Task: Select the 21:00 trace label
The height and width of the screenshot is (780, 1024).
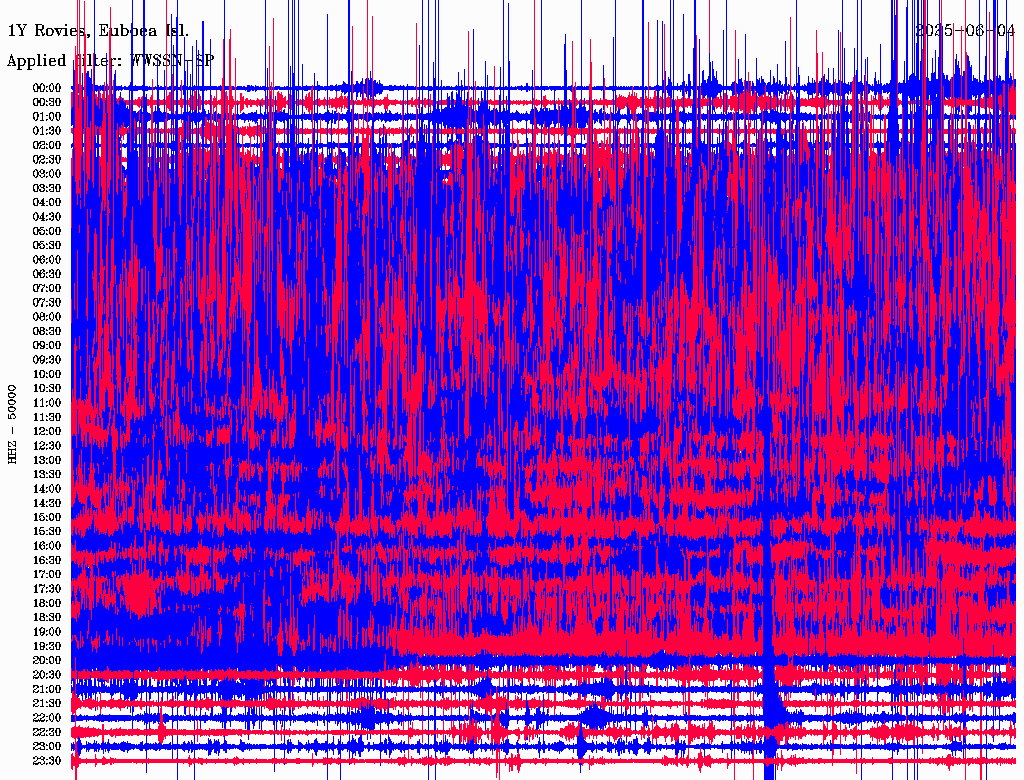Action: point(48,689)
